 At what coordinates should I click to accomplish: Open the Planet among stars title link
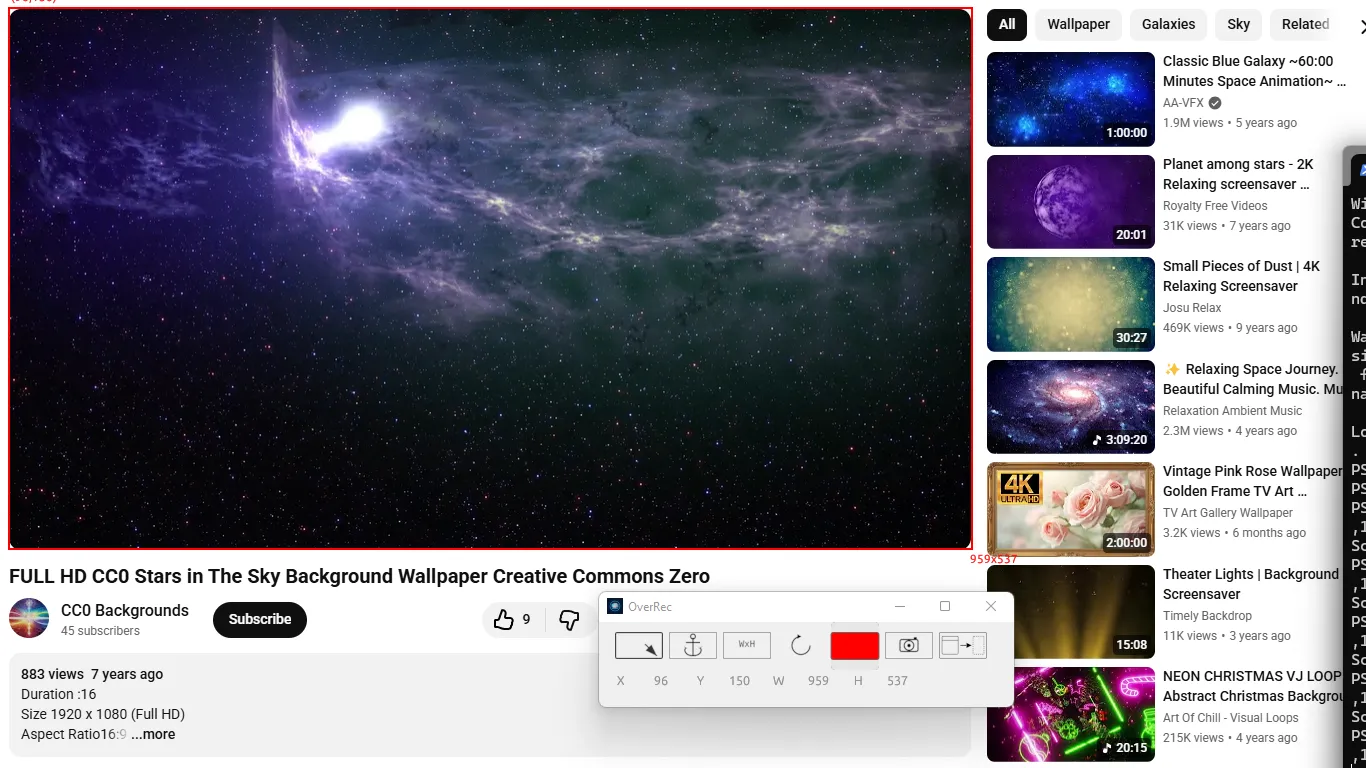[1238, 174]
